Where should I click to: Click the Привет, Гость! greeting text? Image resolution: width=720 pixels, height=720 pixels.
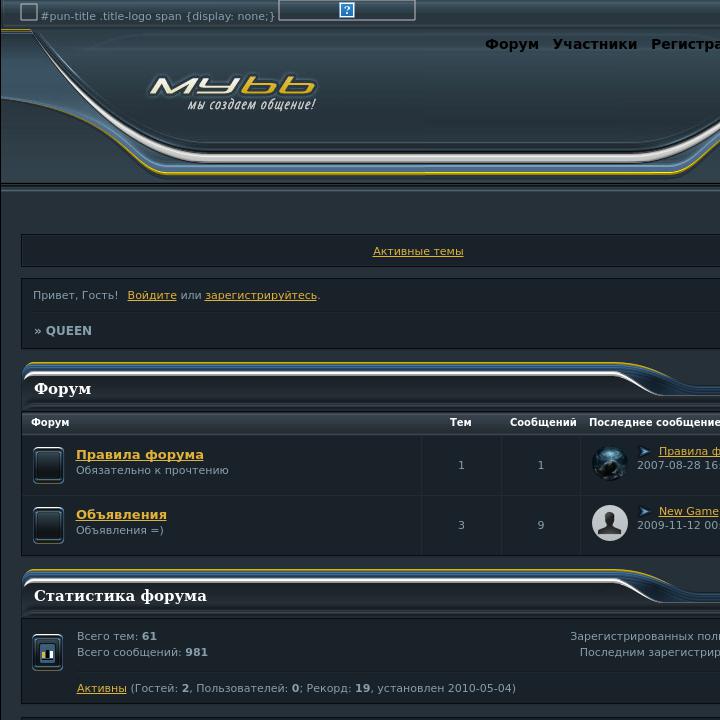click(x=75, y=295)
